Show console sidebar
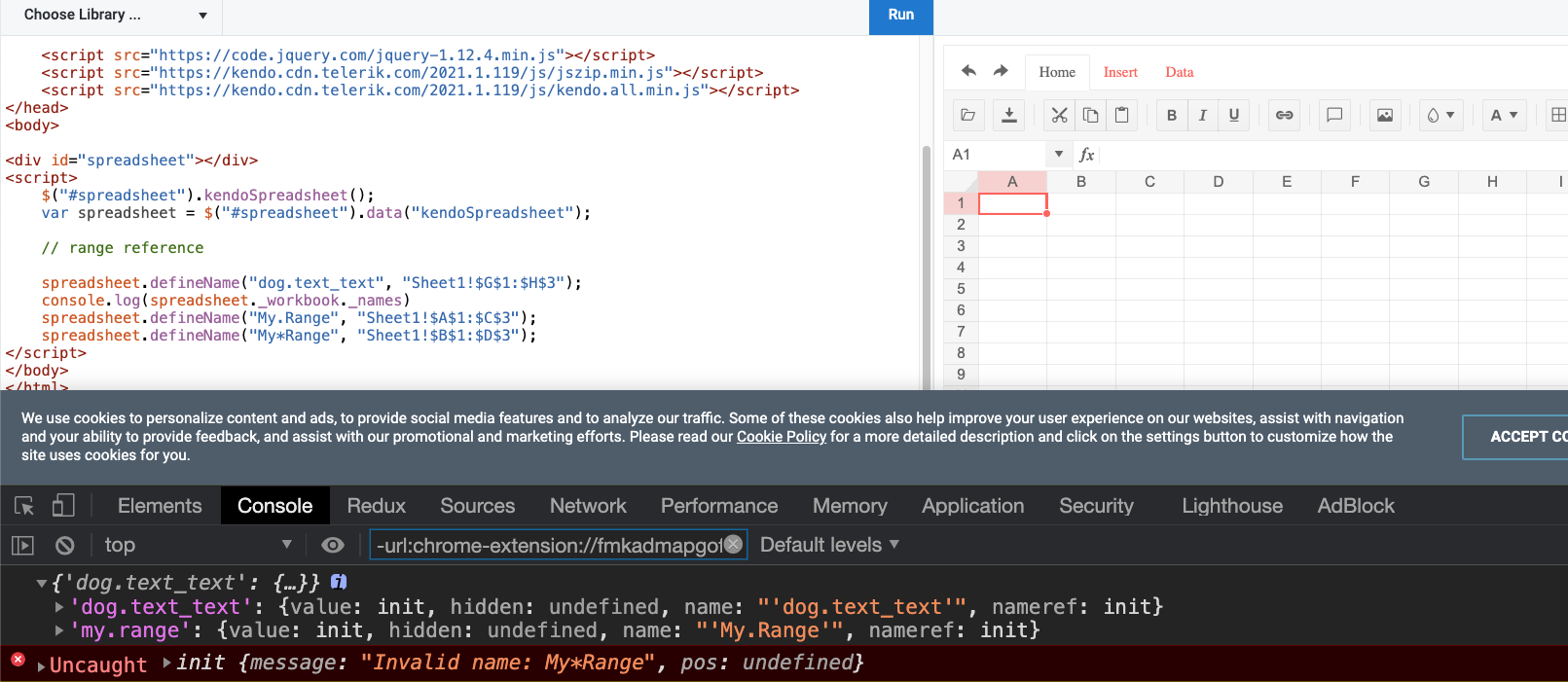 point(22,546)
